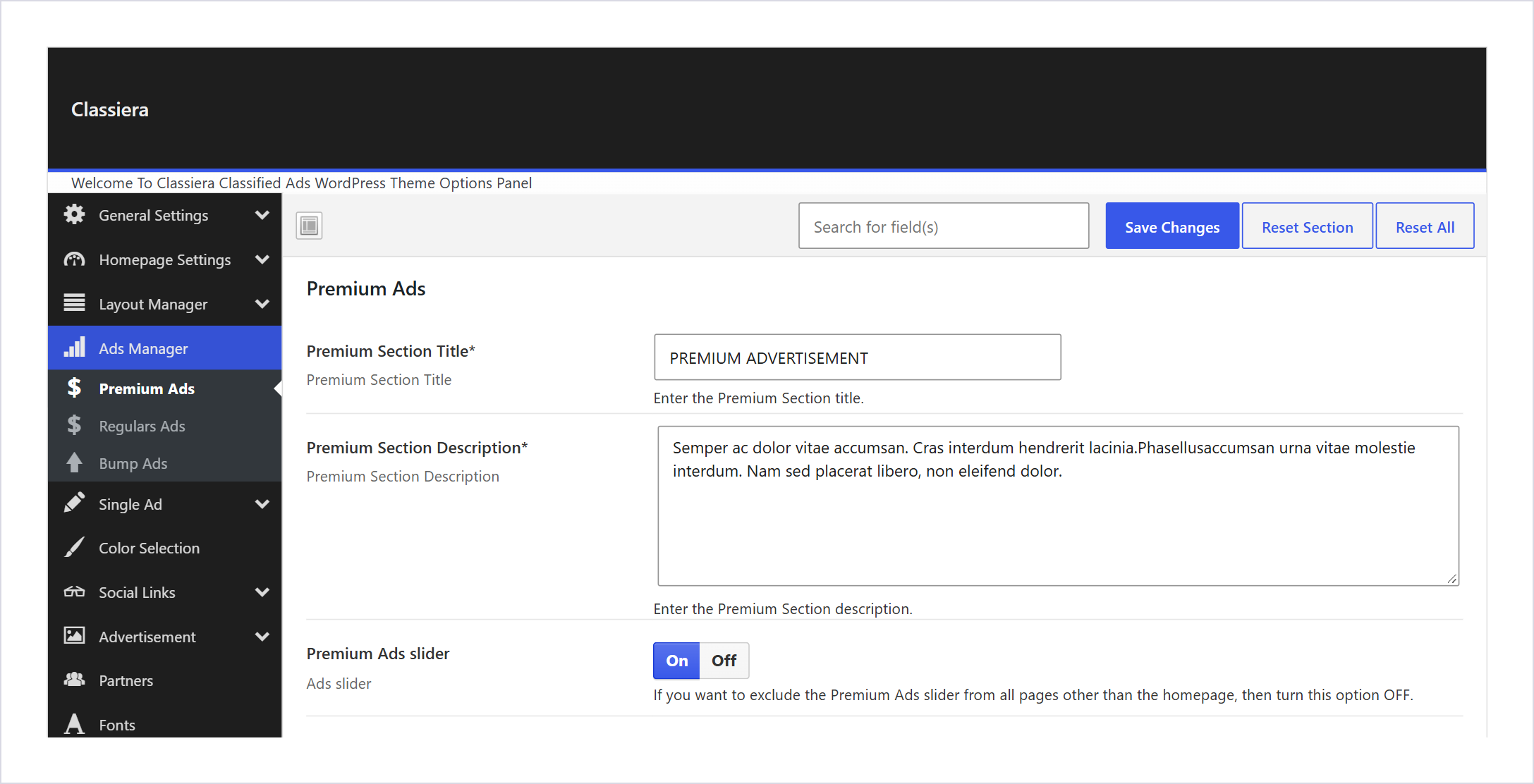Image resolution: width=1534 pixels, height=784 pixels.
Task: Expand the General Settings chevron
Action: pos(262,215)
